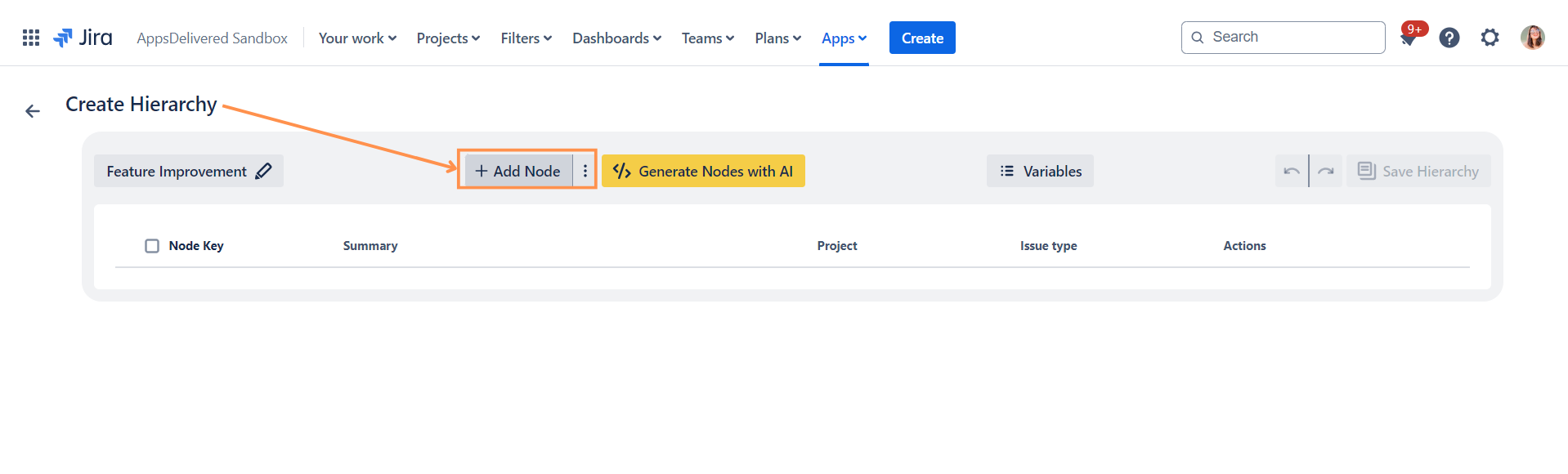Screen dimensions: 1568x474
Task: Open the notifications bell
Action: click(1409, 38)
